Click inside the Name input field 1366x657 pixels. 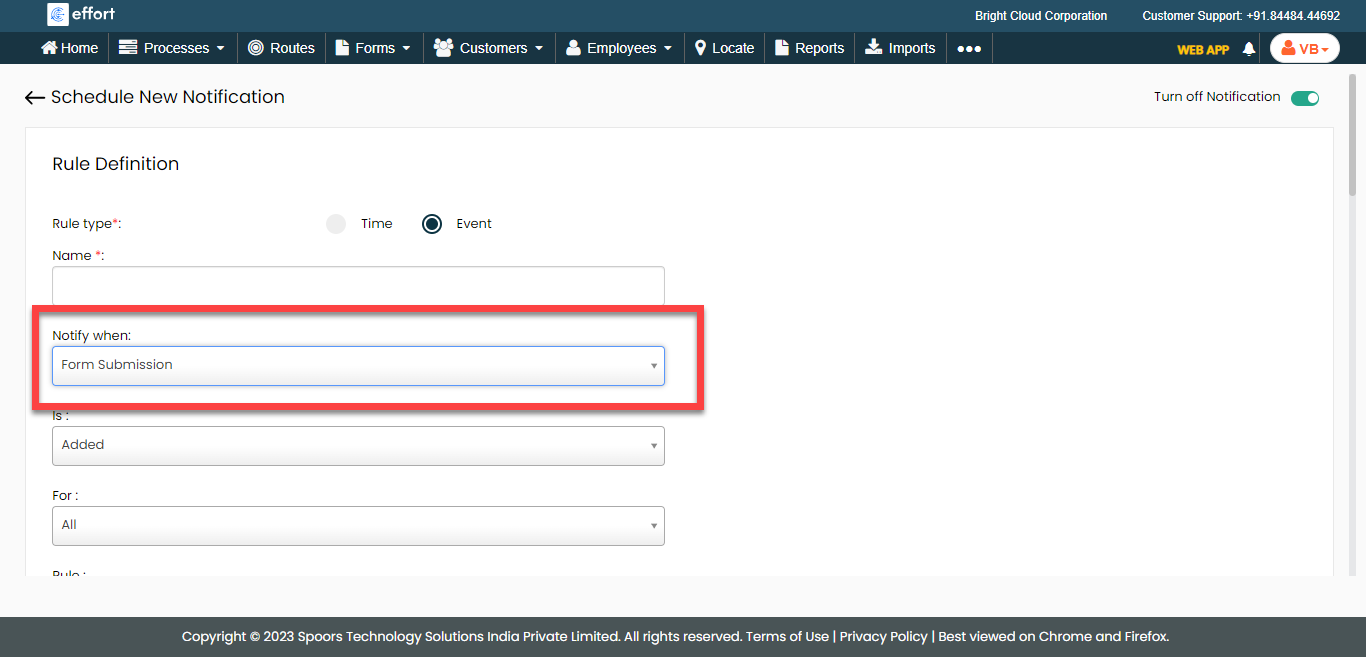[x=357, y=285]
